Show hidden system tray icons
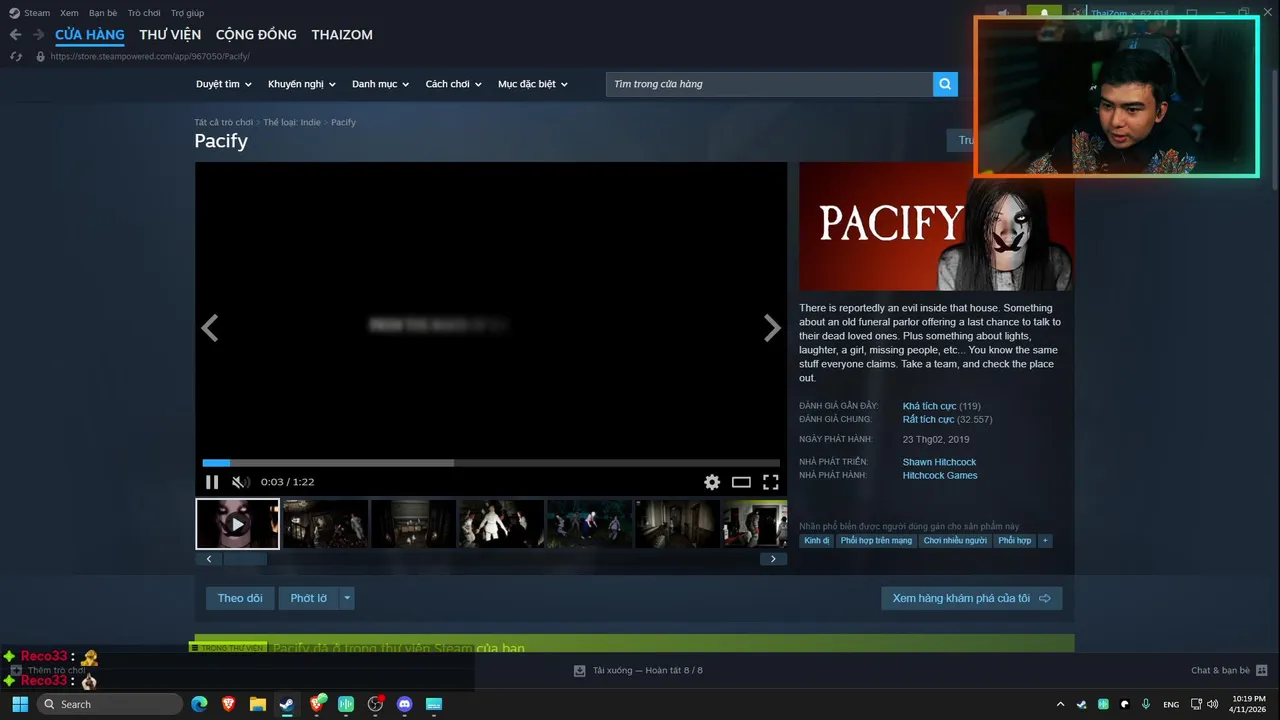Image resolution: width=1280 pixels, height=720 pixels. click(x=1059, y=704)
